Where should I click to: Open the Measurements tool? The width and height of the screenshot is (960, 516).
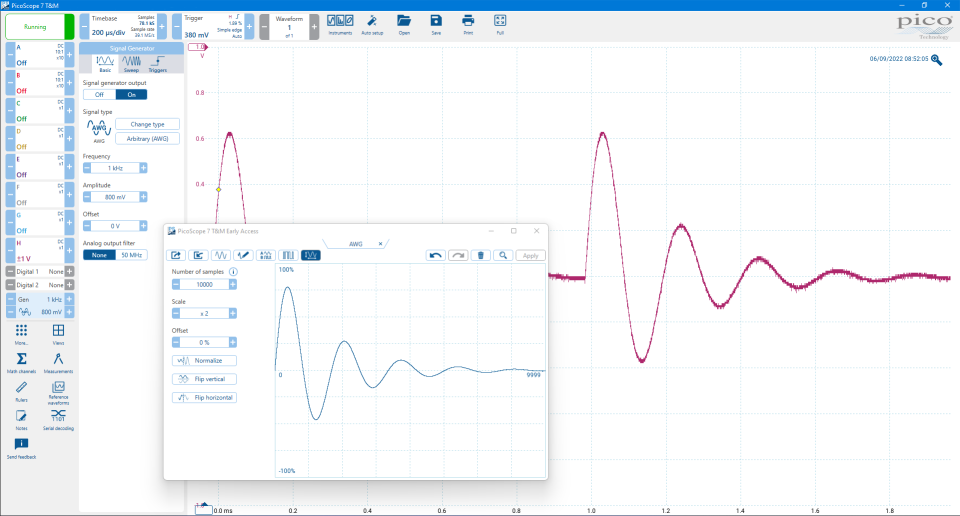(x=58, y=362)
